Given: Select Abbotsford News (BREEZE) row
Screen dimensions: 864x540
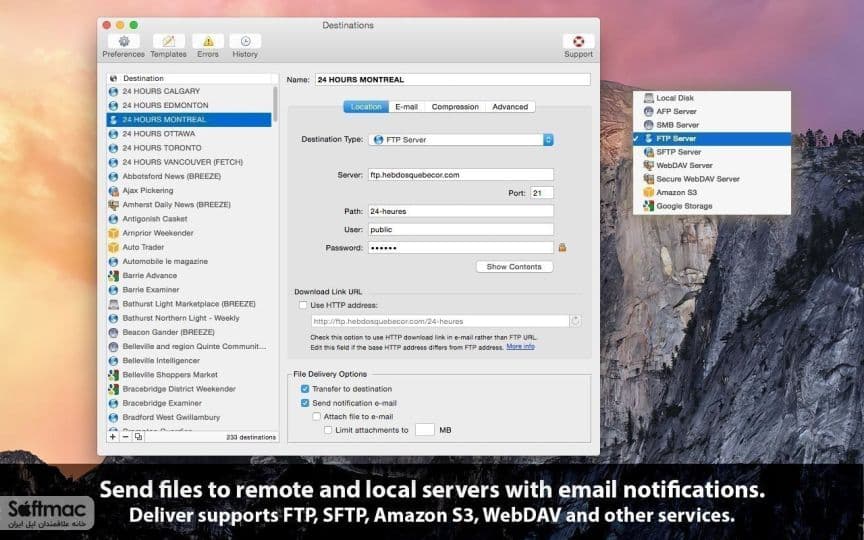Looking at the screenshot, I should 189,176.
